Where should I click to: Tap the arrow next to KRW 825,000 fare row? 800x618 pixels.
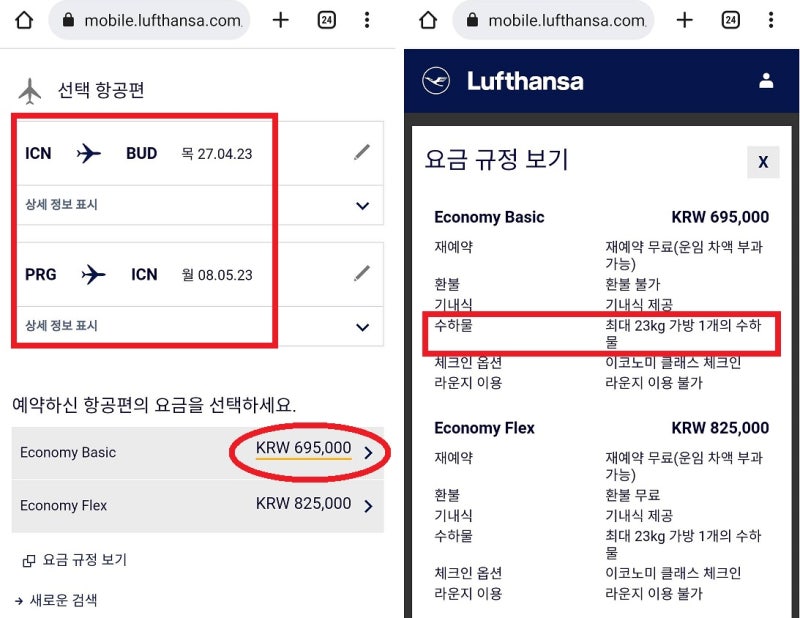click(x=368, y=506)
